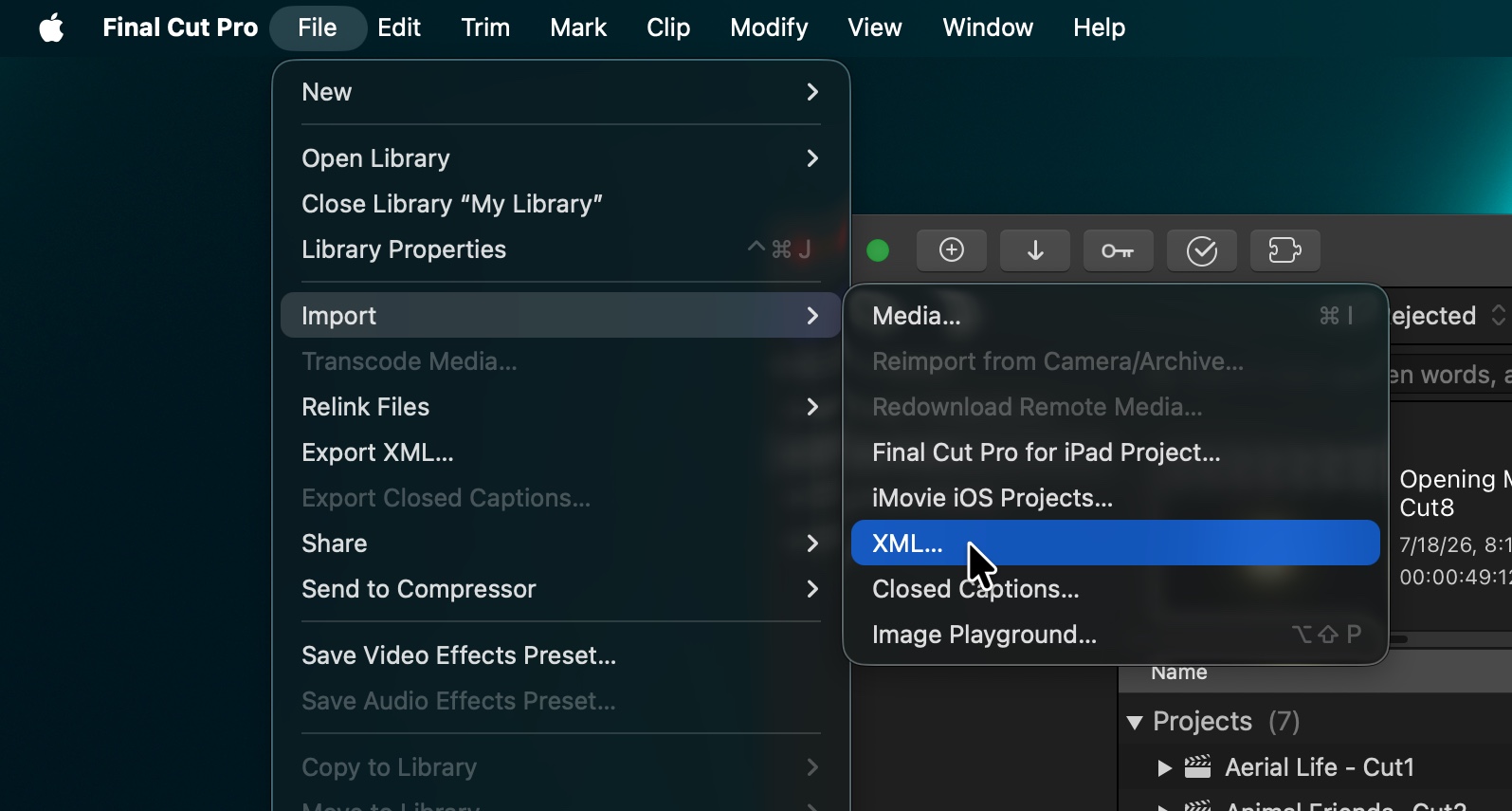
Task: Open the Edit menu
Action: coord(399,28)
